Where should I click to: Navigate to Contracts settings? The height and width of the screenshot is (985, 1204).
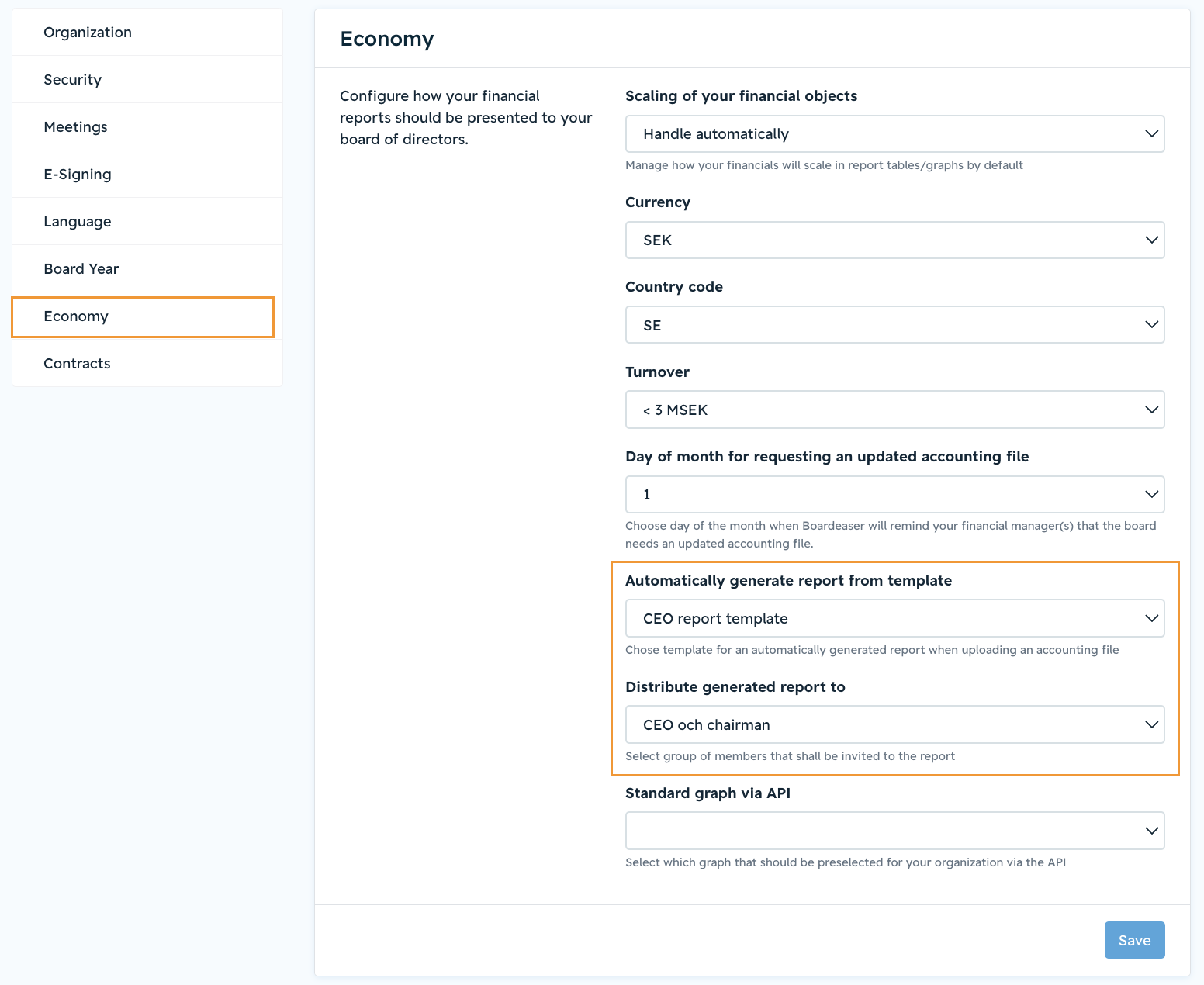[x=147, y=364]
